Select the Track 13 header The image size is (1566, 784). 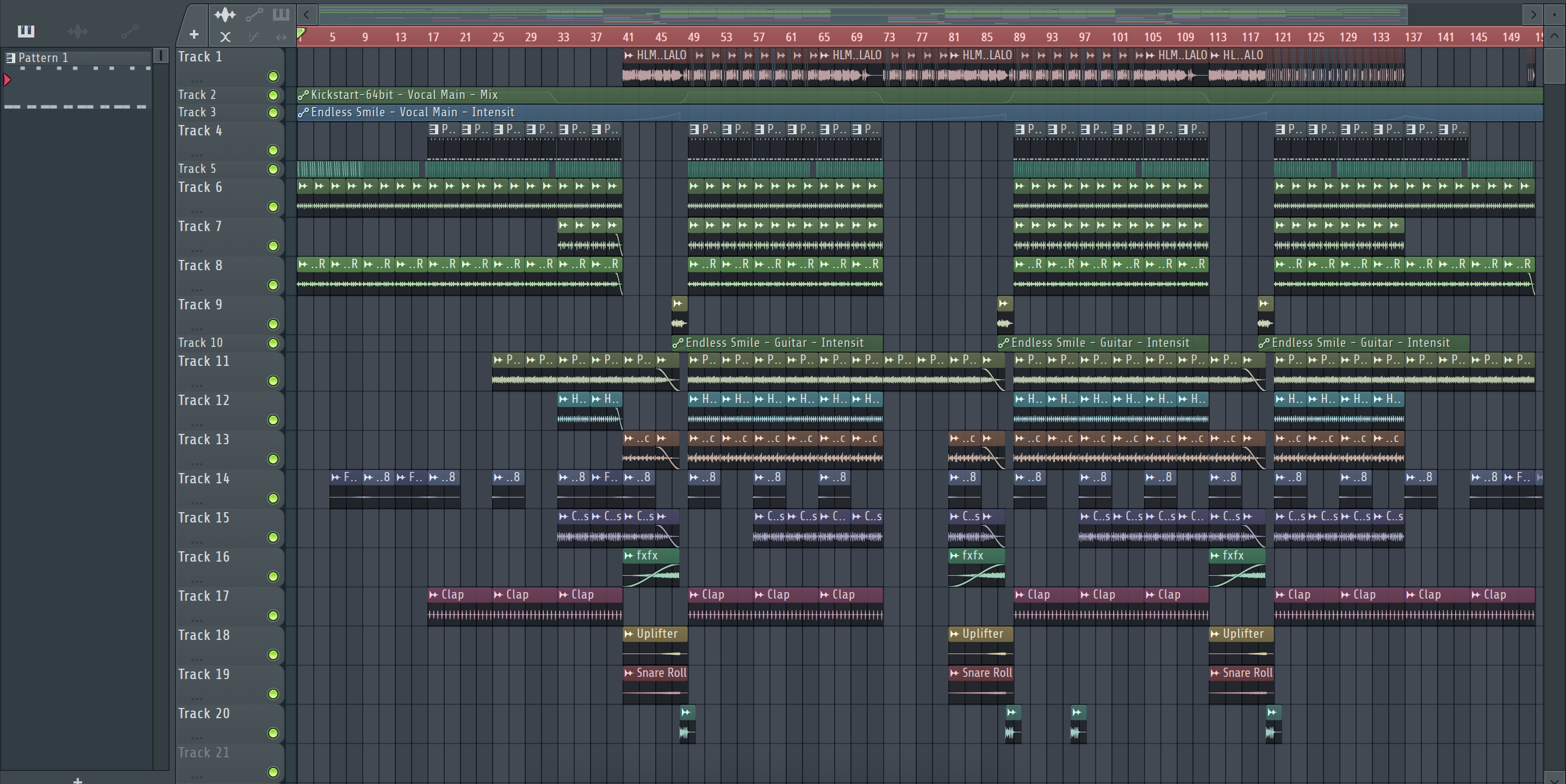click(230, 449)
